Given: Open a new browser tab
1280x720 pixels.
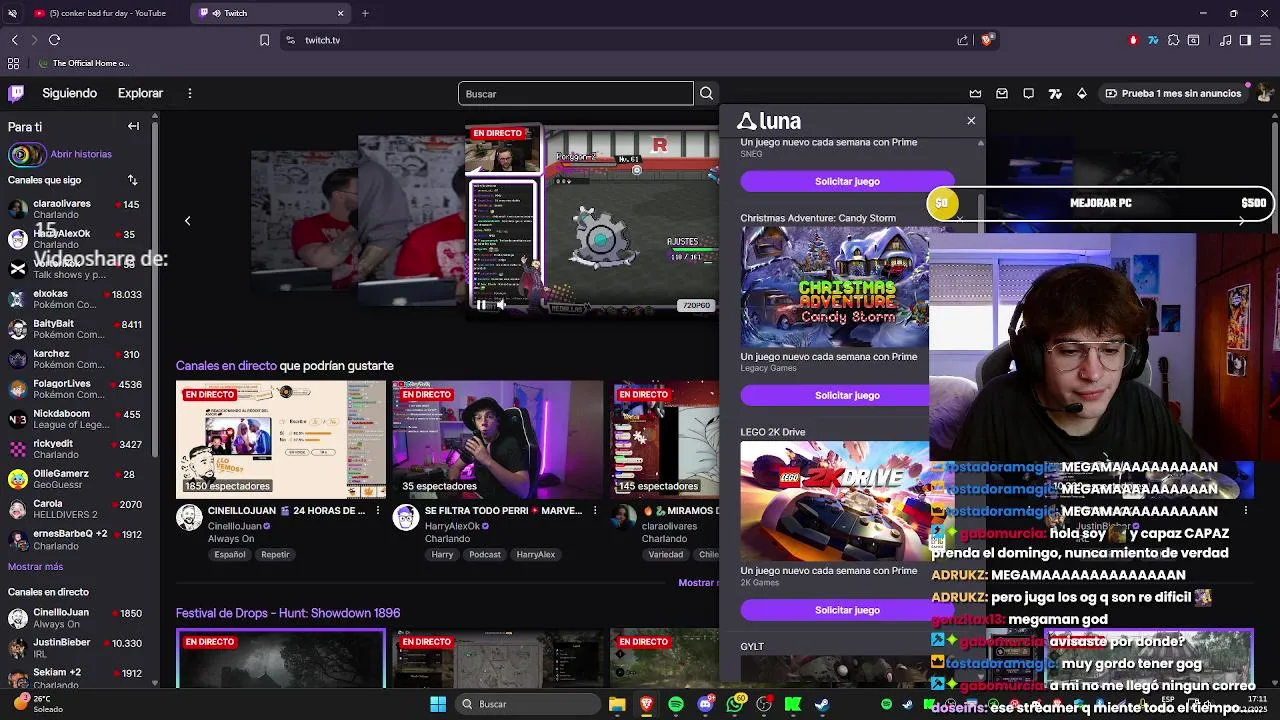Looking at the screenshot, I should (365, 13).
